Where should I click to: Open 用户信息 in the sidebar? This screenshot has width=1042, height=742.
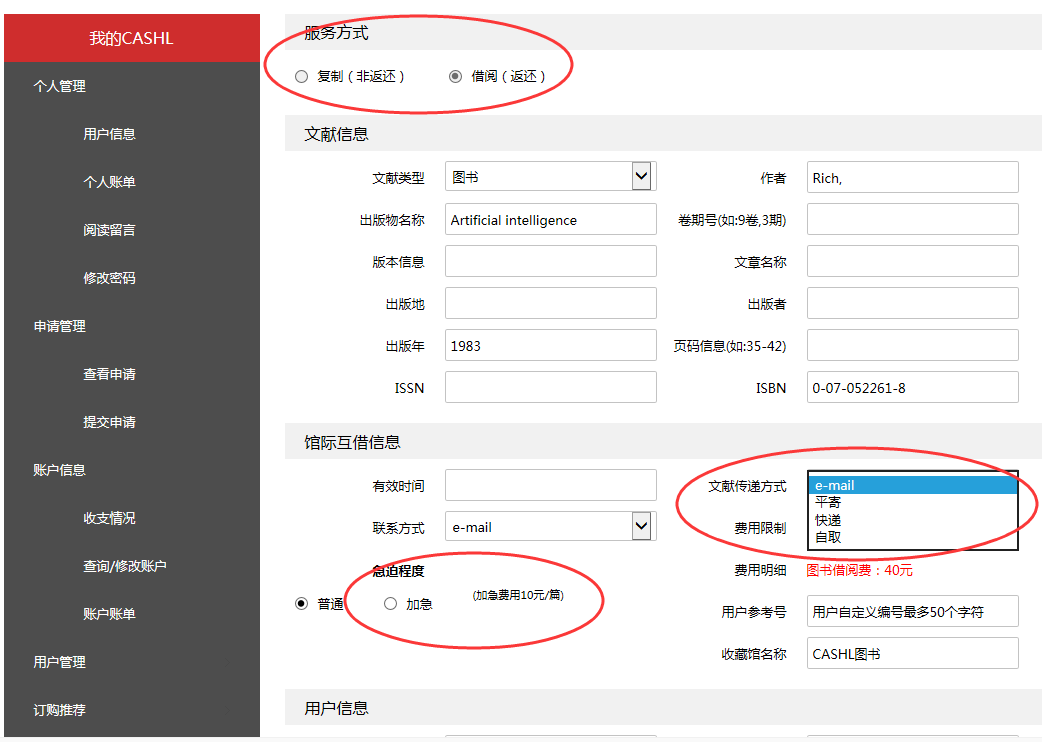(109, 134)
